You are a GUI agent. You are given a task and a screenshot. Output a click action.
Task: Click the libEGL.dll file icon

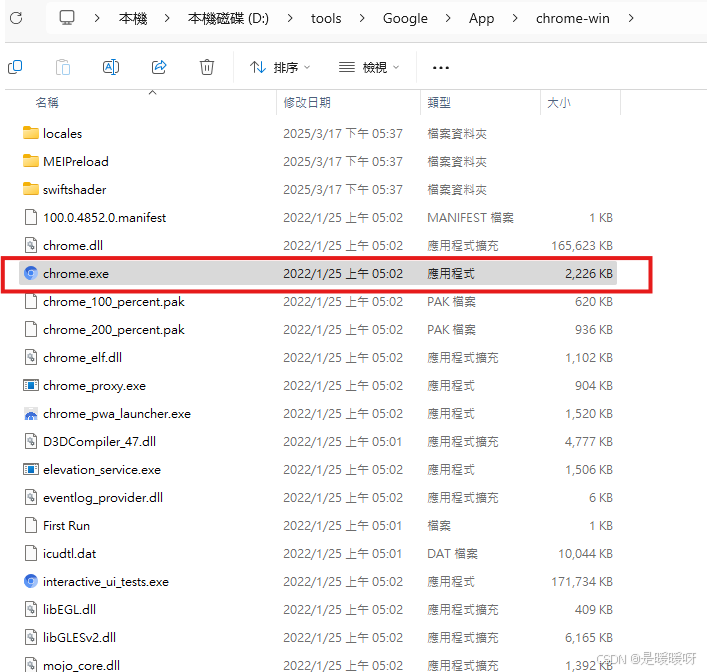(x=31, y=609)
